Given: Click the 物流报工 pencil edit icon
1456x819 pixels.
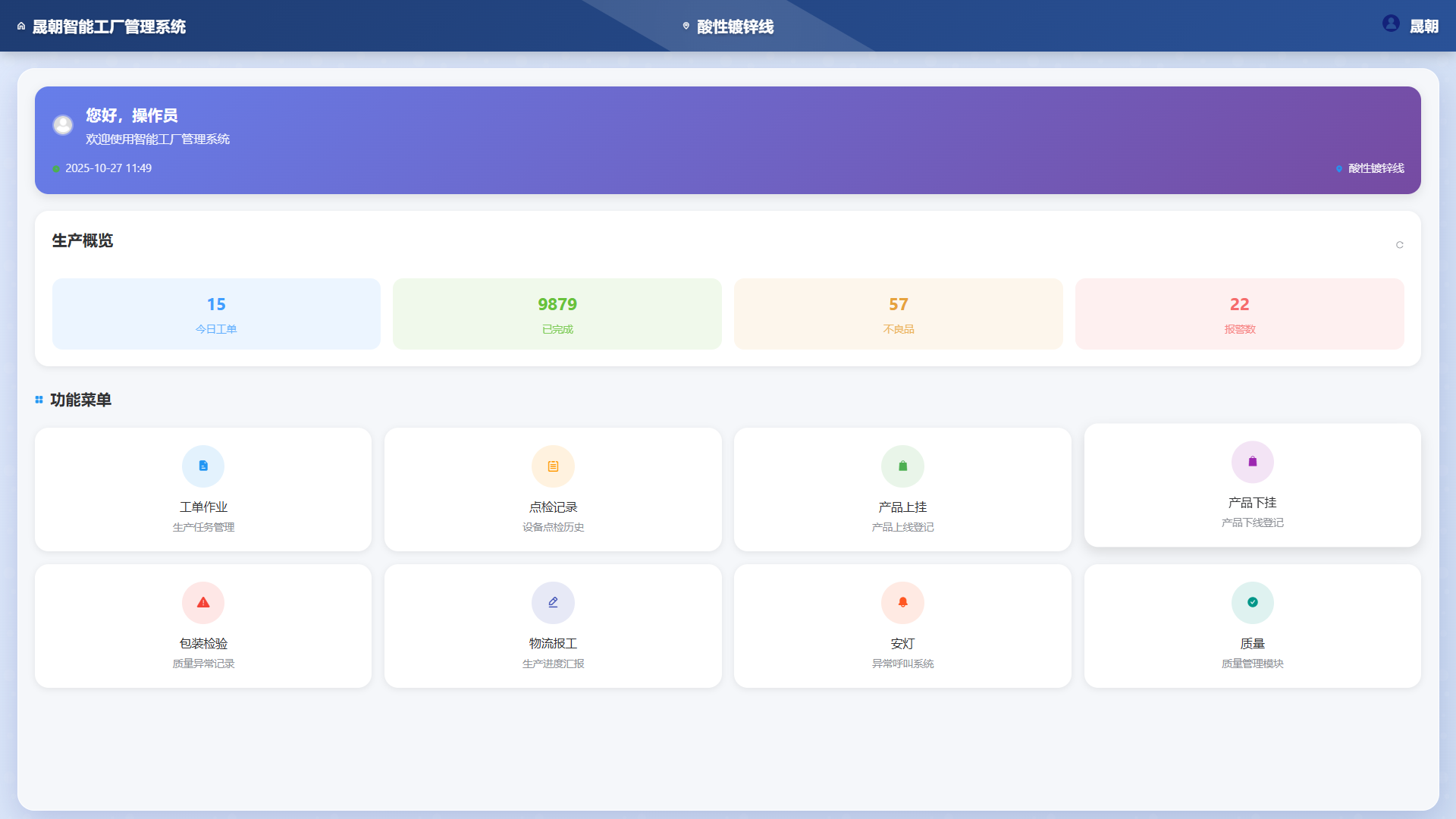Looking at the screenshot, I should pos(553,603).
